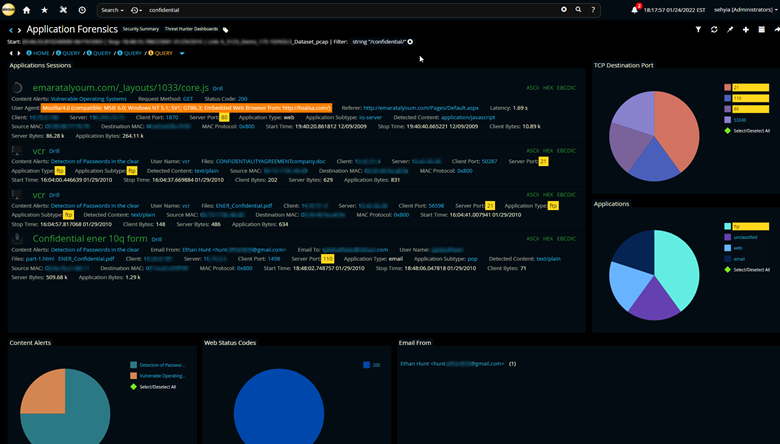Drill into Confidential ener 10q form
The width and height of the screenshot is (780, 444).
(157, 240)
